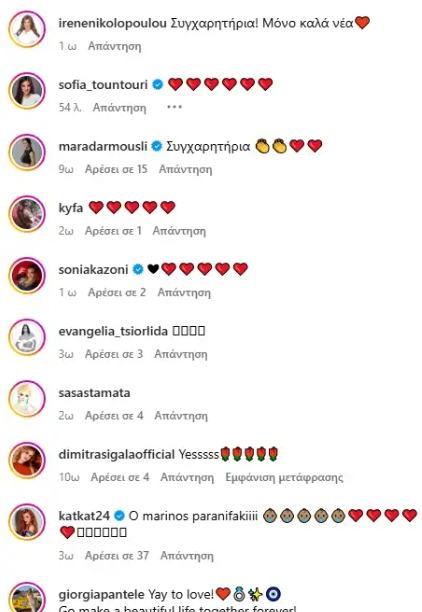Open dimitrasigalaofficial's profile avatar
The height and width of the screenshot is (612, 422).
[27, 461]
